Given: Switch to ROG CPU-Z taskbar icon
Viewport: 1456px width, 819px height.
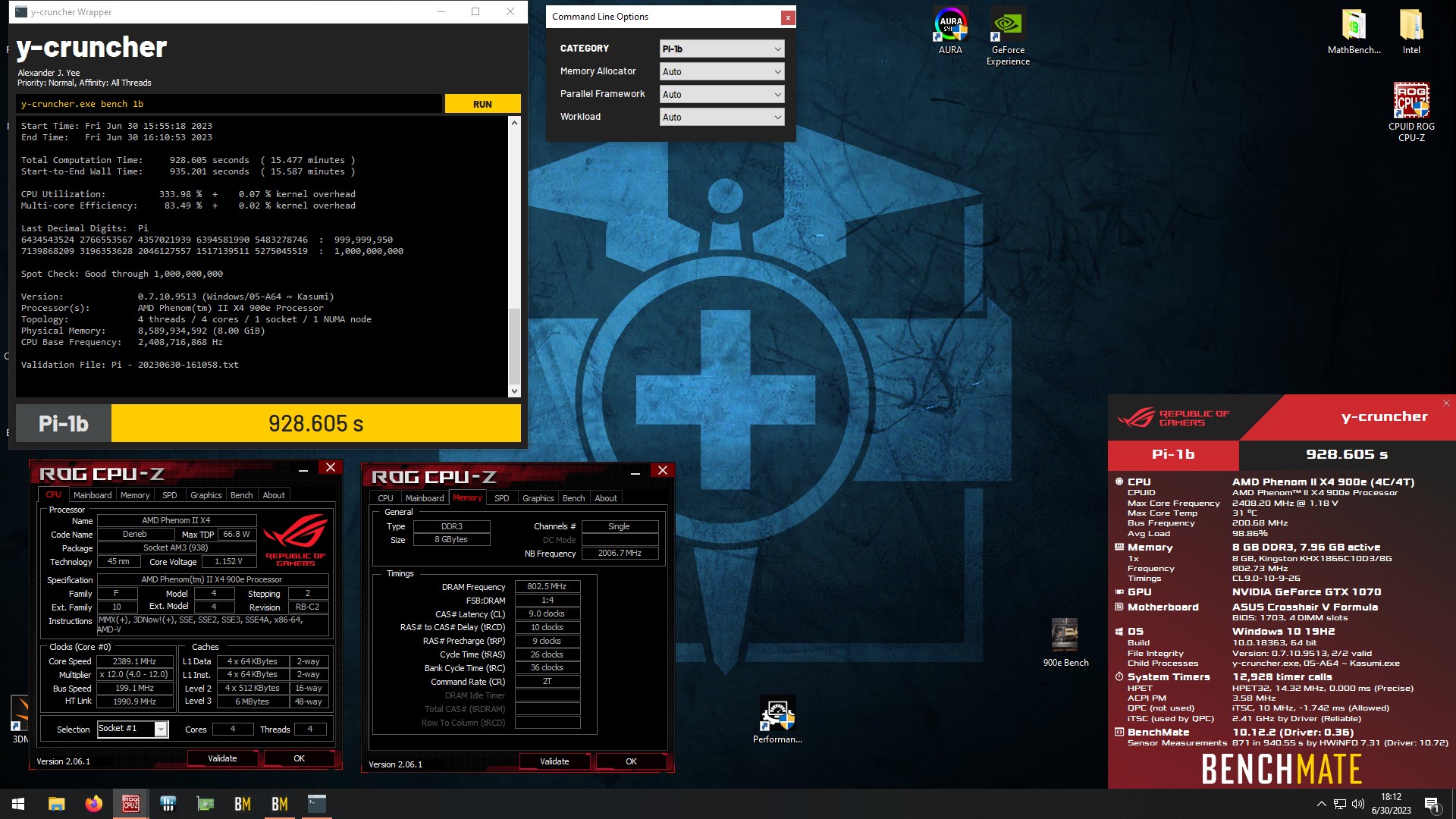Looking at the screenshot, I should click(130, 804).
